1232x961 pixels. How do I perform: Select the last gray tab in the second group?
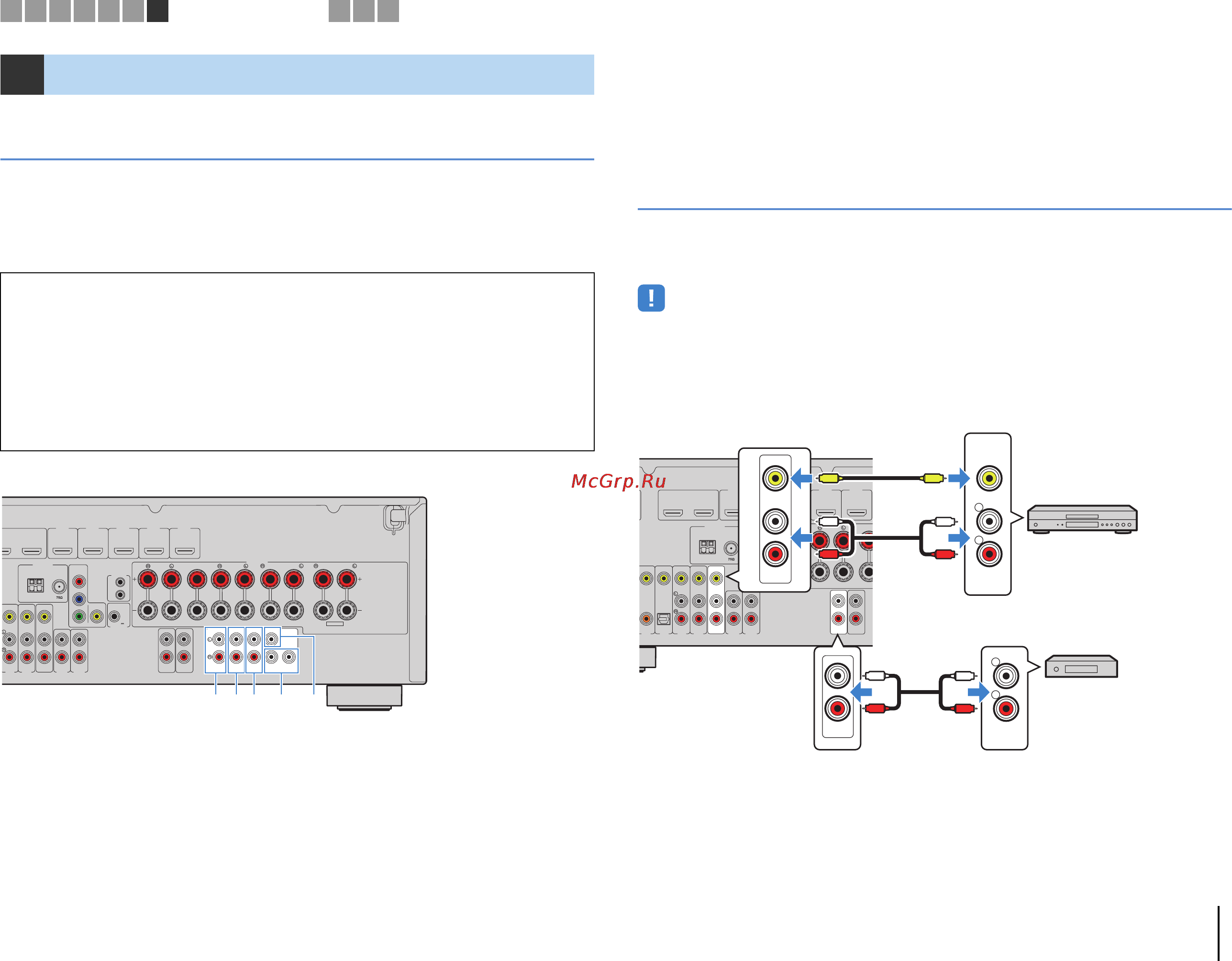pos(388,11)
